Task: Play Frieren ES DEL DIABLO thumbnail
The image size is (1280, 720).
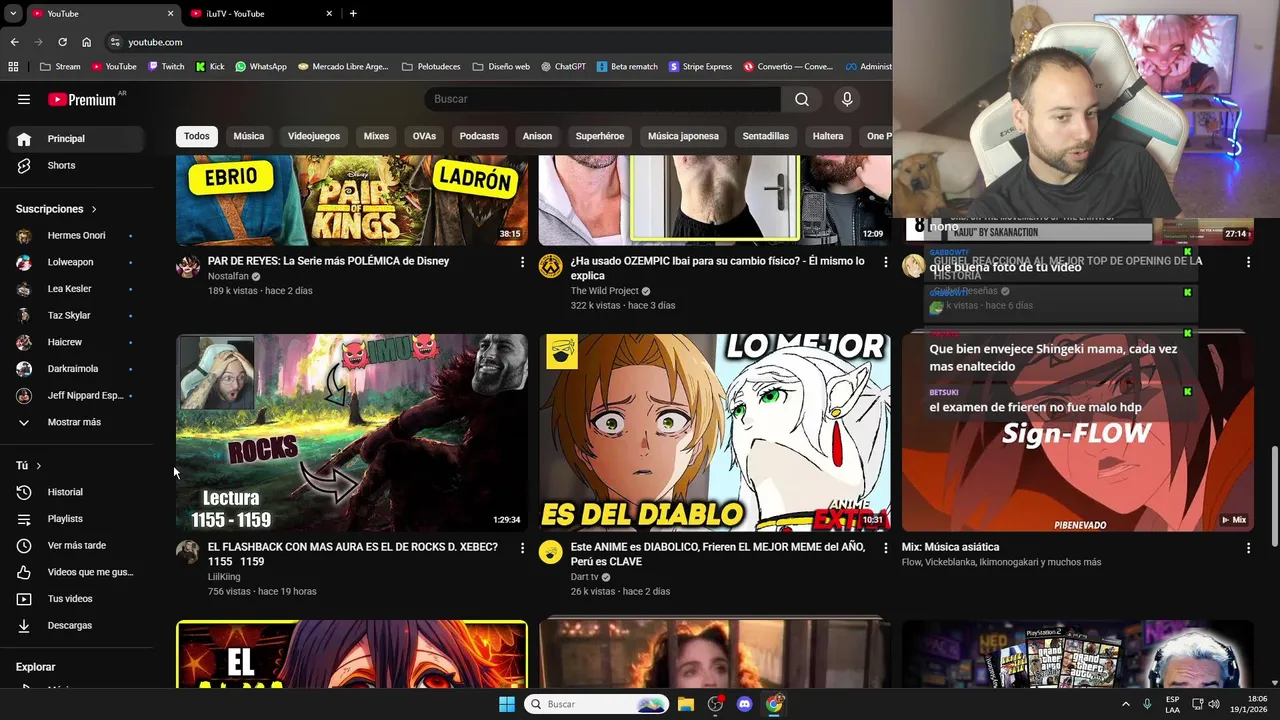Action: point(715,433)
